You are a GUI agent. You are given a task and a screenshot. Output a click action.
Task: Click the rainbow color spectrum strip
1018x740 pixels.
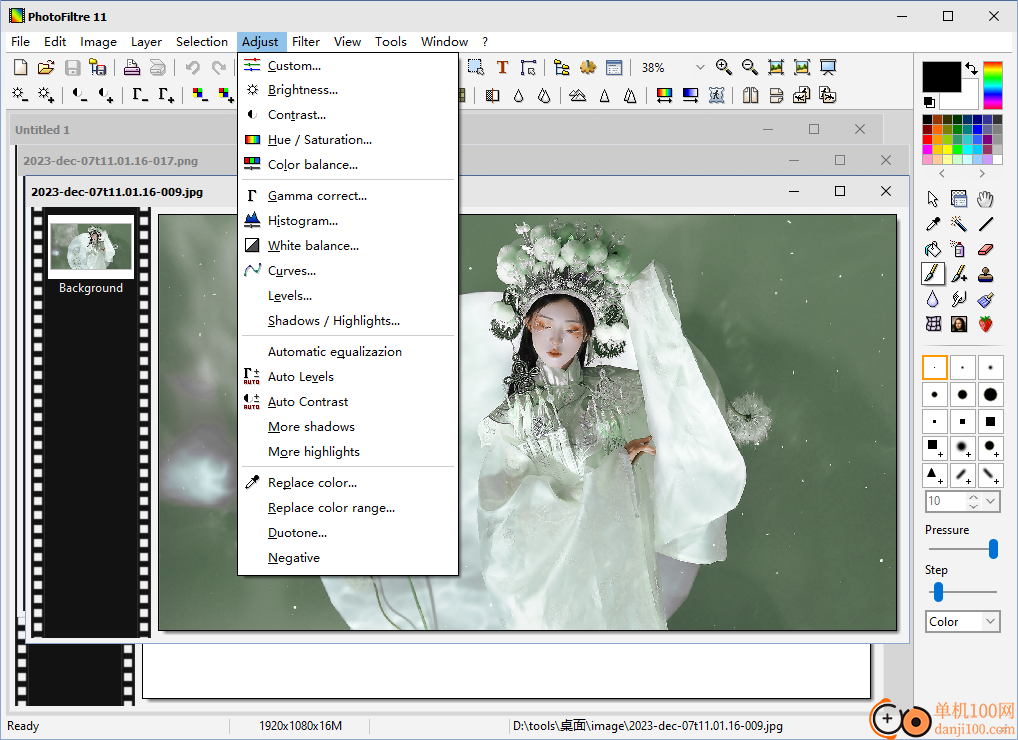[993, 85]
